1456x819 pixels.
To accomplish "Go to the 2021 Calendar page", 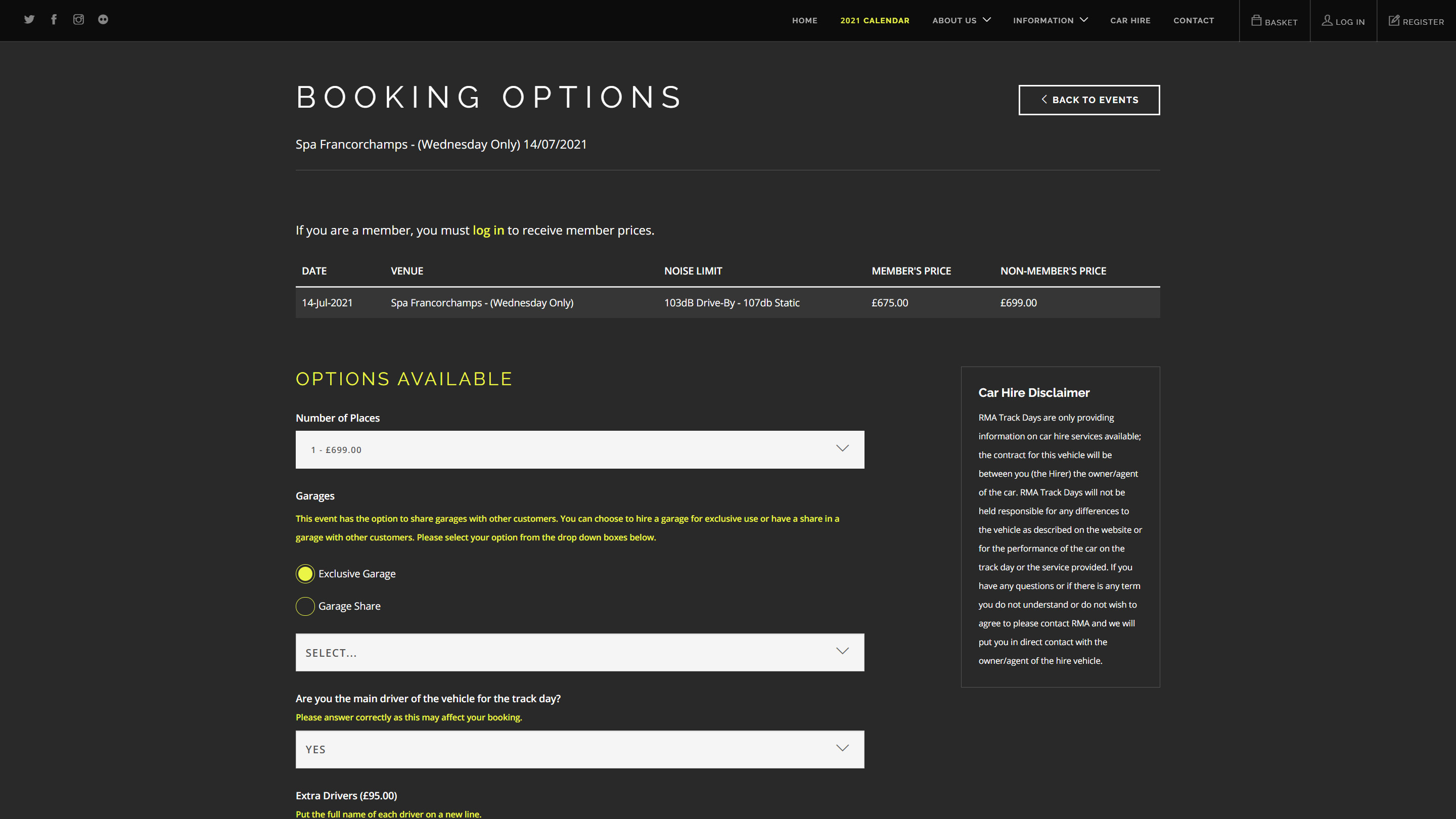I will [x=875, y=20].
